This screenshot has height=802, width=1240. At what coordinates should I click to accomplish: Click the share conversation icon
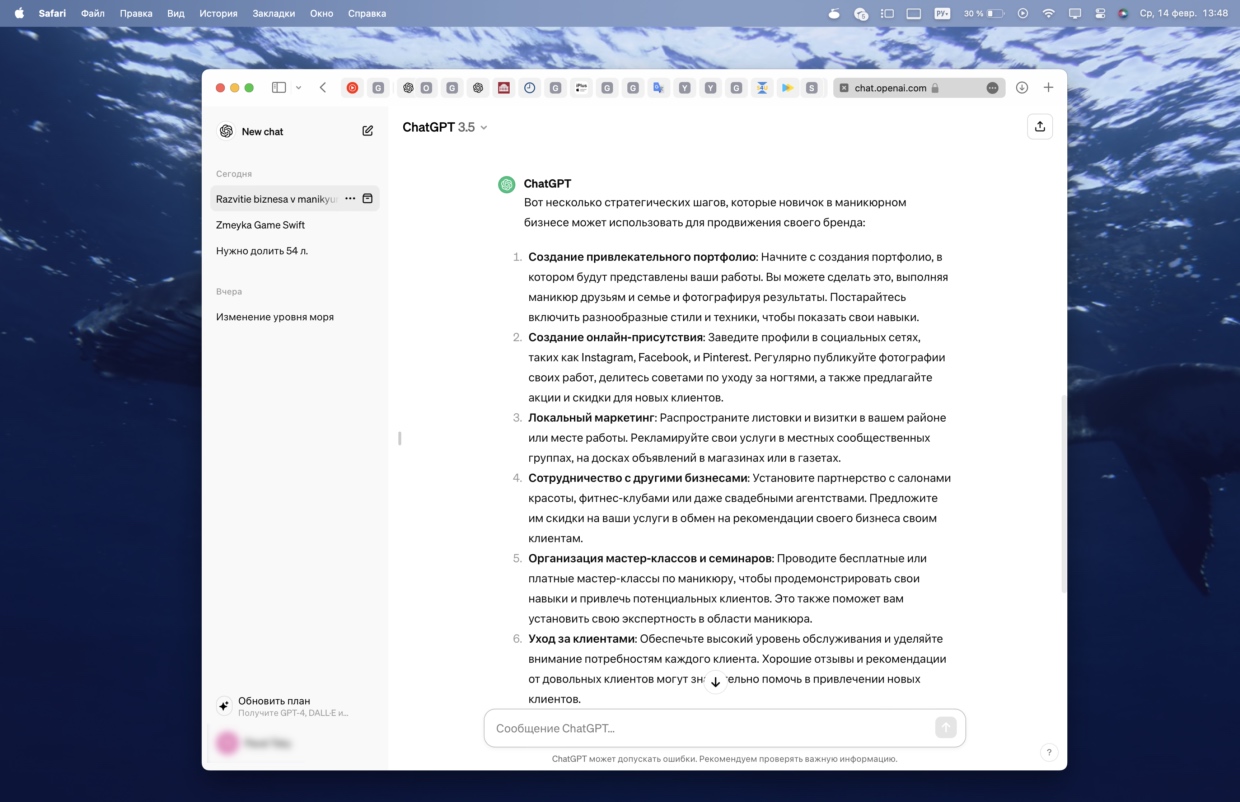point(1040,126)
